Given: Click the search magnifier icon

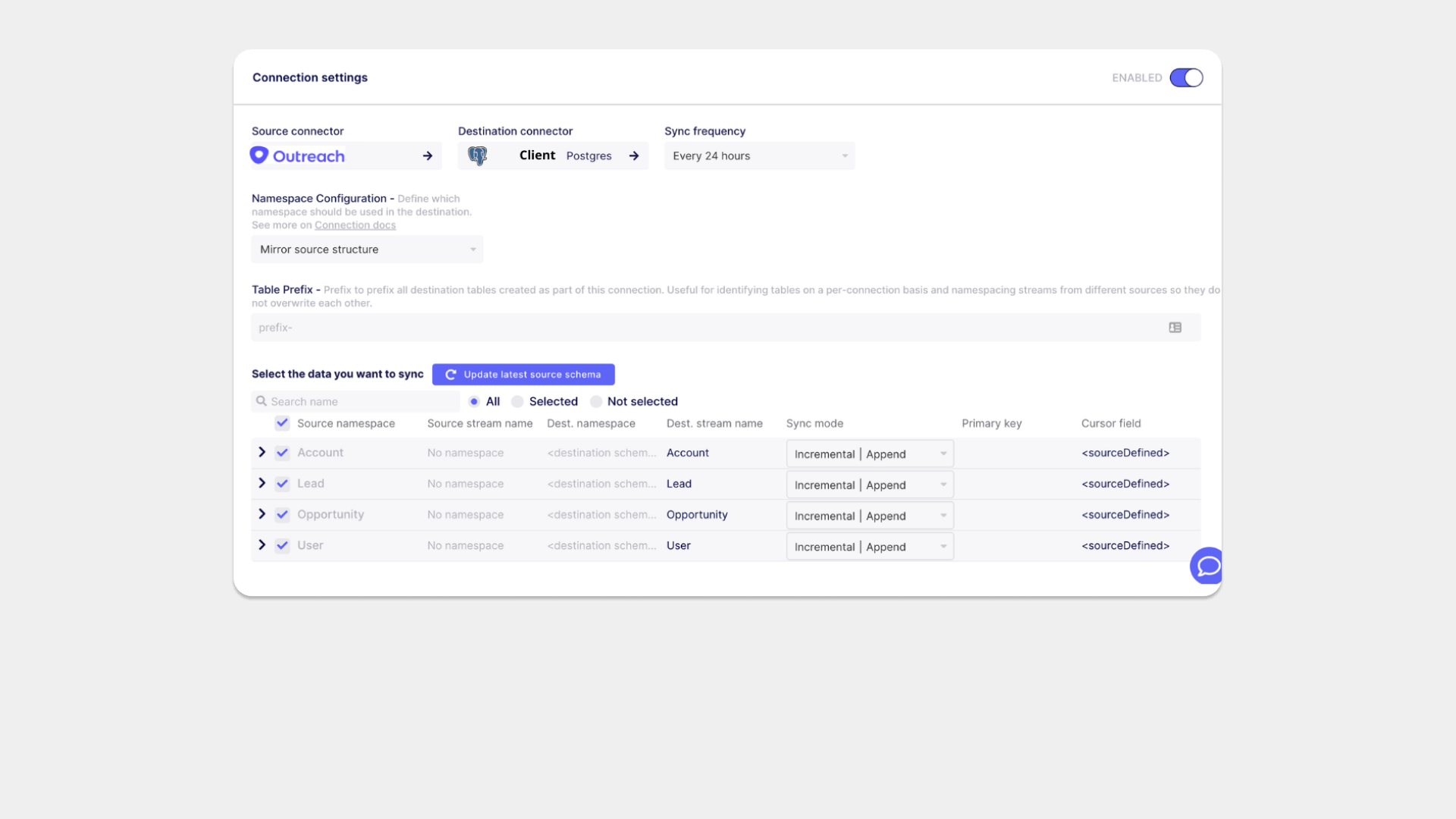Looking at the screenshot, I should (262, 401).
